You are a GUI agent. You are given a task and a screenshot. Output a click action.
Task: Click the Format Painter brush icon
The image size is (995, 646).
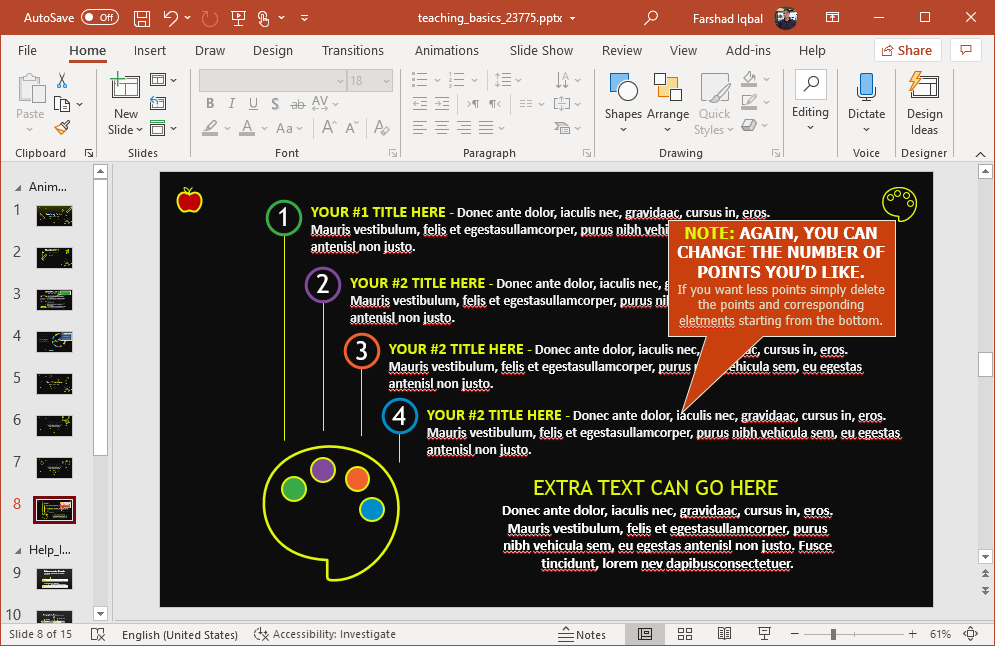click(x=62, y=128)
